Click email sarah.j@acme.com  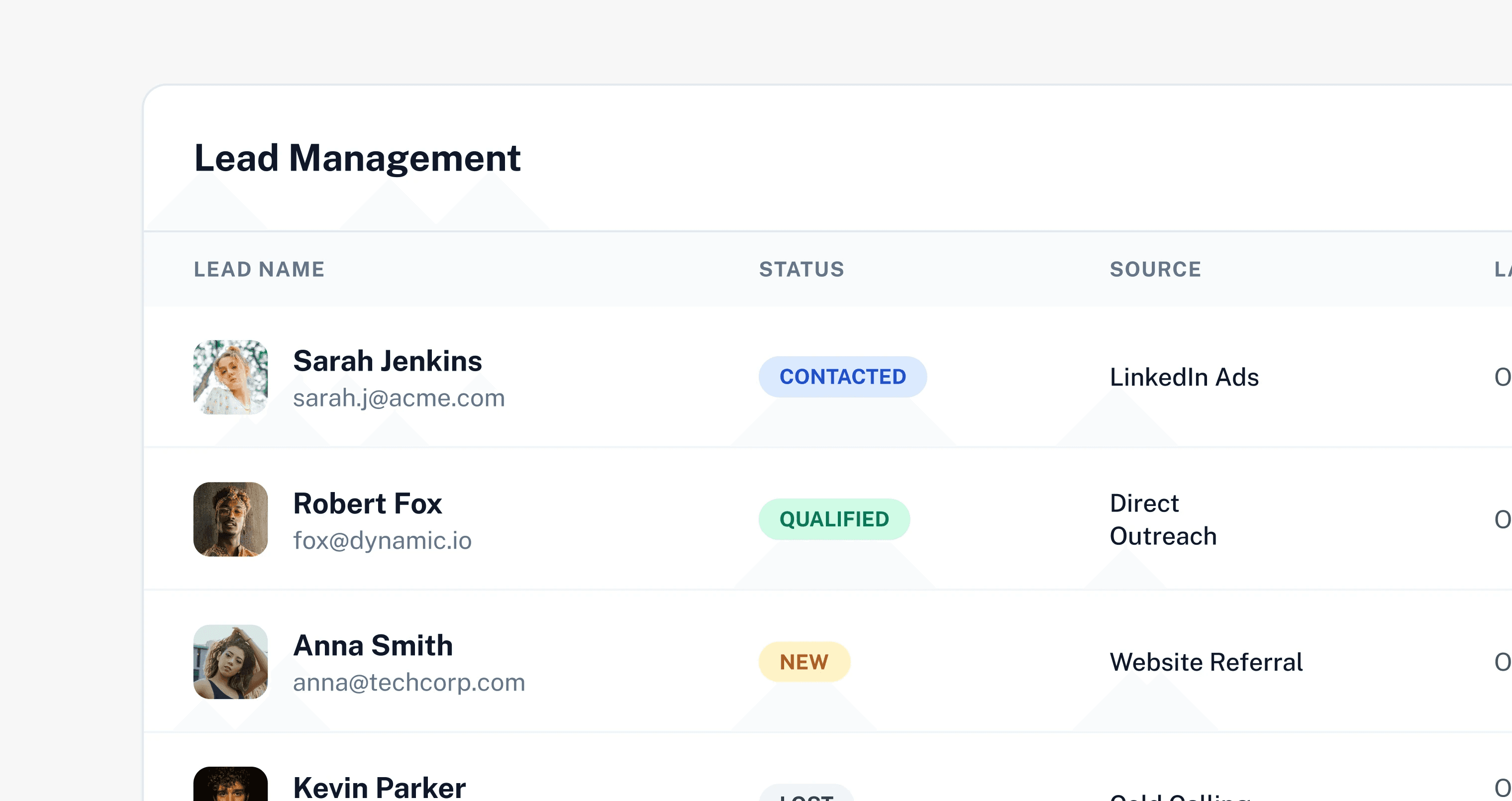pos(399,398)
